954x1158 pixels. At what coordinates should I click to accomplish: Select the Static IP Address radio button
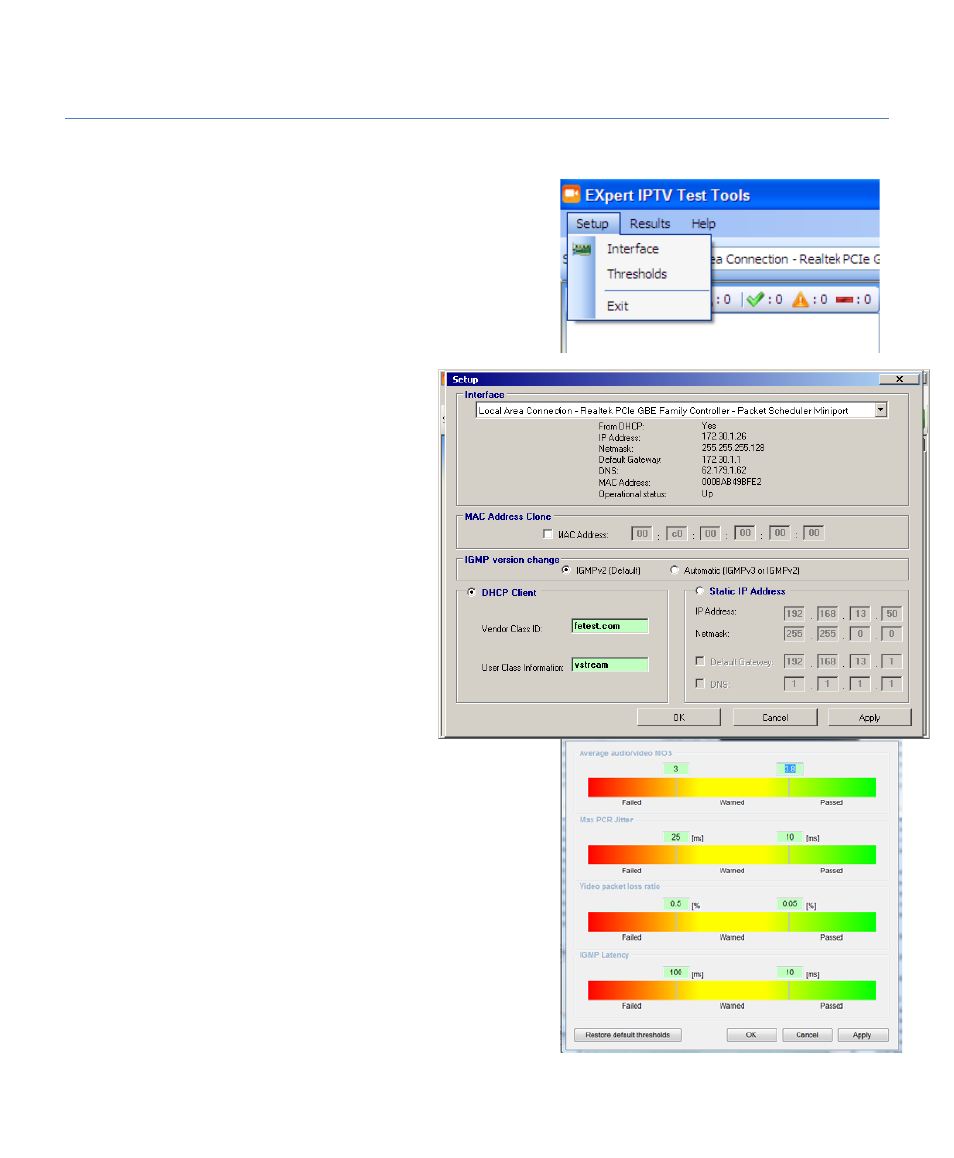click(x=699, y=591)
